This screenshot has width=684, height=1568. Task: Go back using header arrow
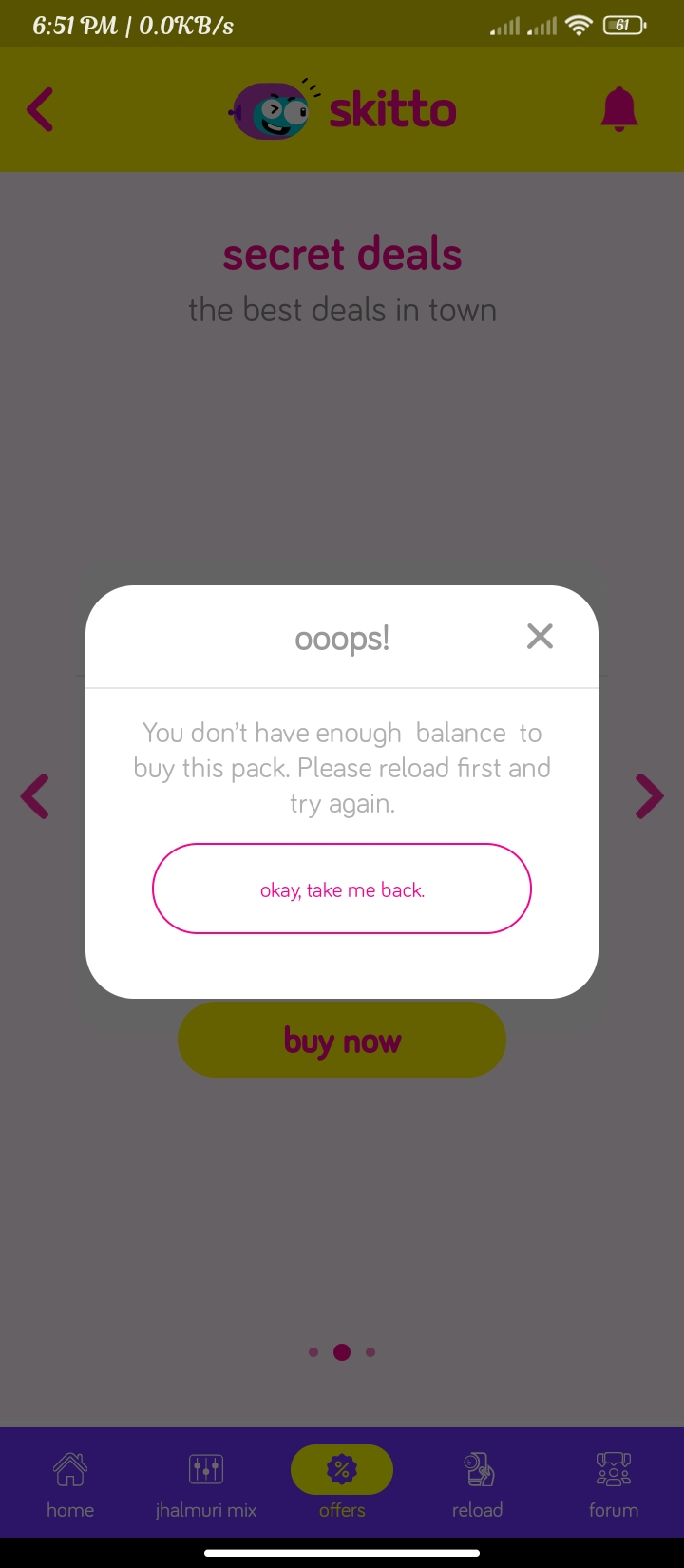pyautogui.click(x=40, y=109)
